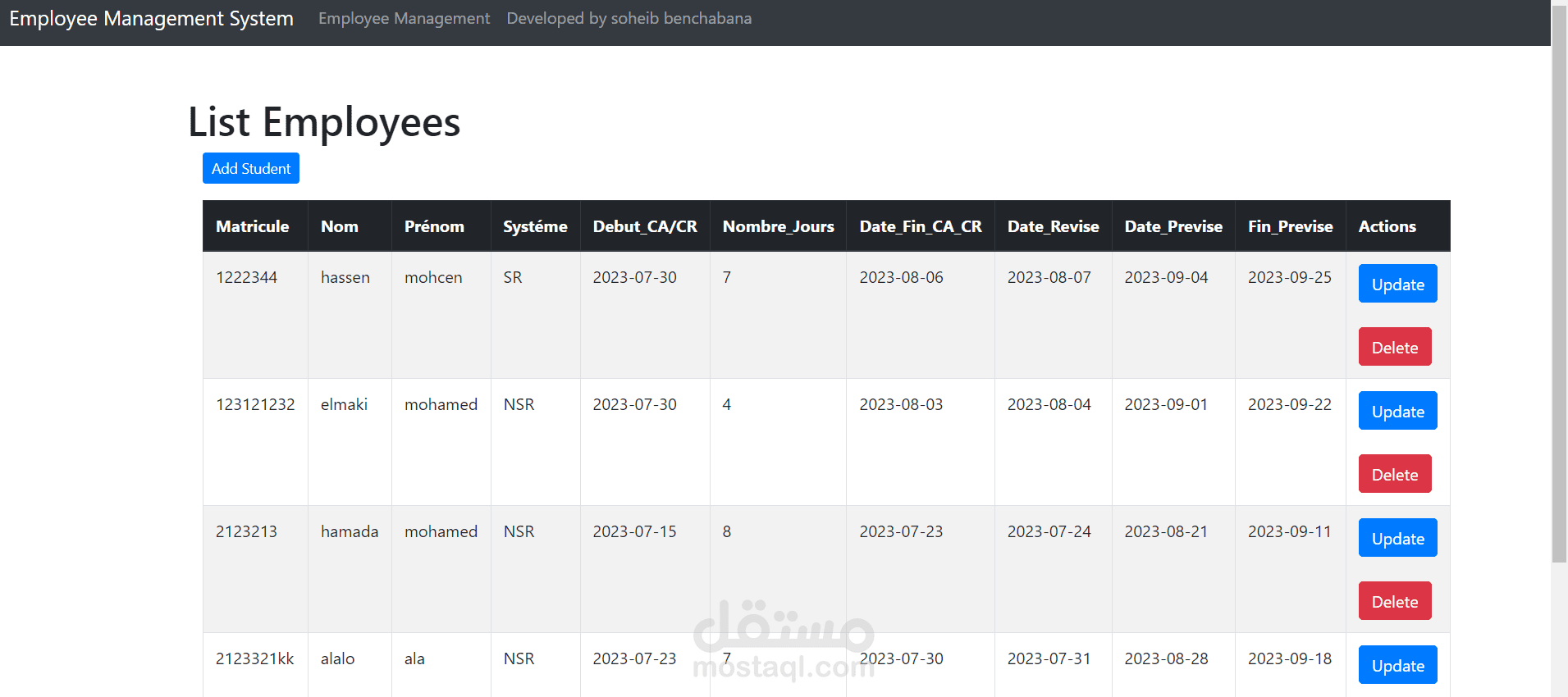Click the 4 days value
The width and height of the screenshot is (1568, 697).
pyautogui.click(x=727, y=404)
